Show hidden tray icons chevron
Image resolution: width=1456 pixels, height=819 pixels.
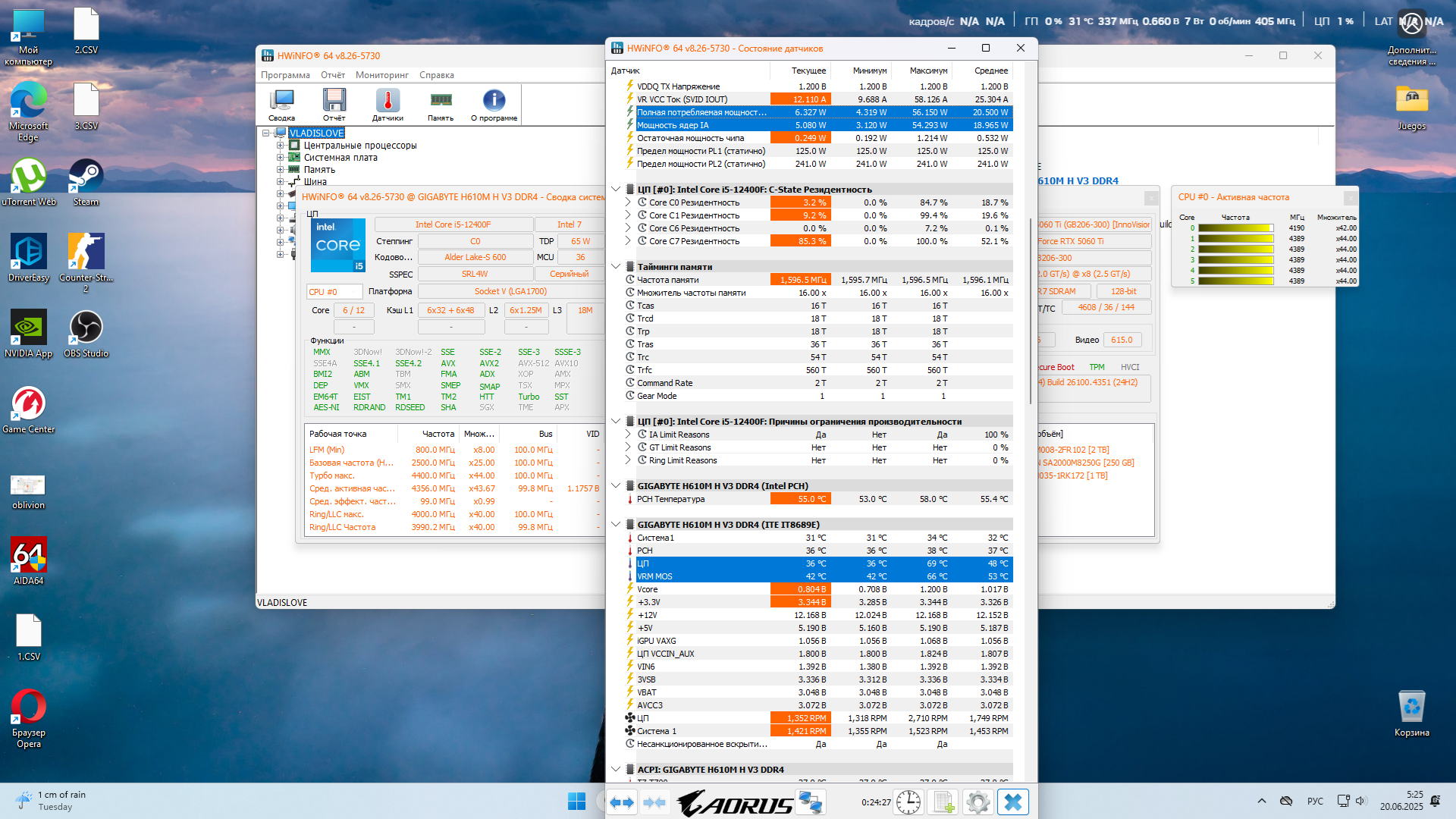tap(1262, 802)
